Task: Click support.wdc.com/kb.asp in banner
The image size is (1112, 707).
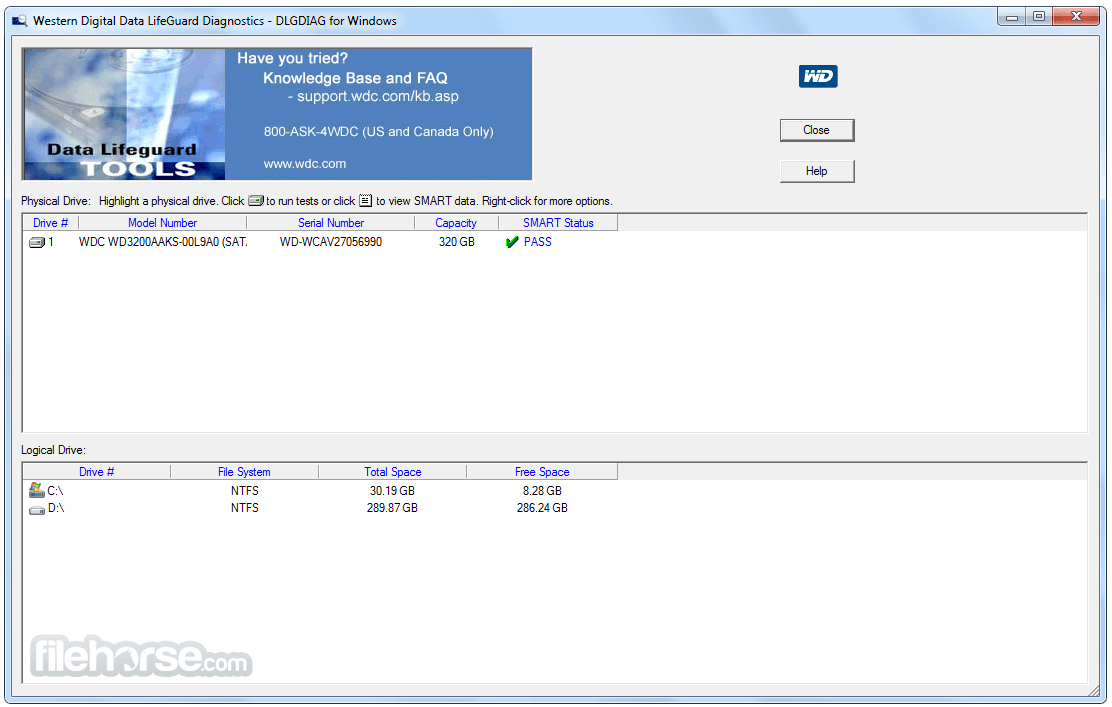Action: coord(378,96)
